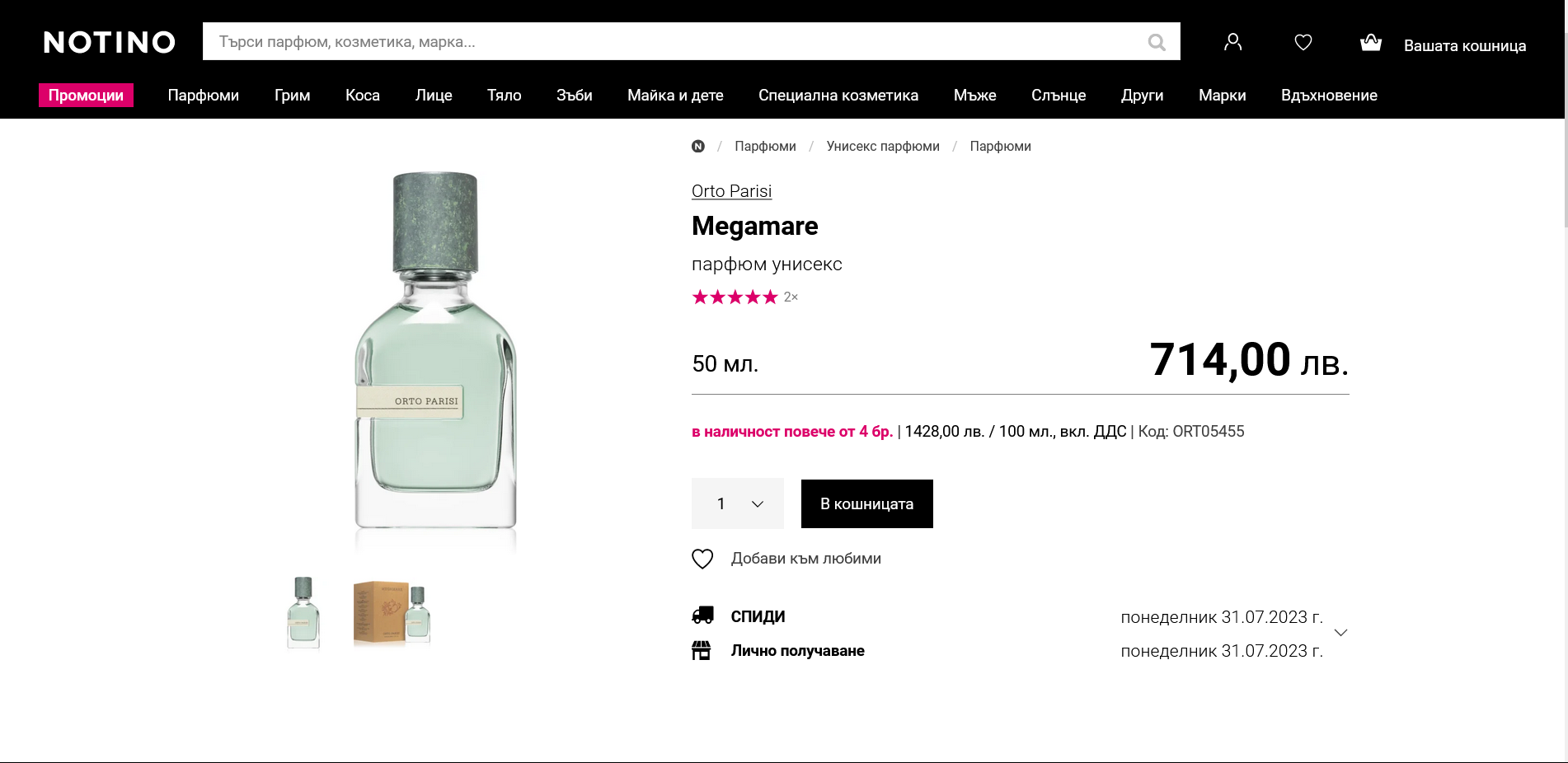Screen dimensions: 1568x763
Task: Click the heart icon beside 'Добави към любими'
Action: (702, 559)
